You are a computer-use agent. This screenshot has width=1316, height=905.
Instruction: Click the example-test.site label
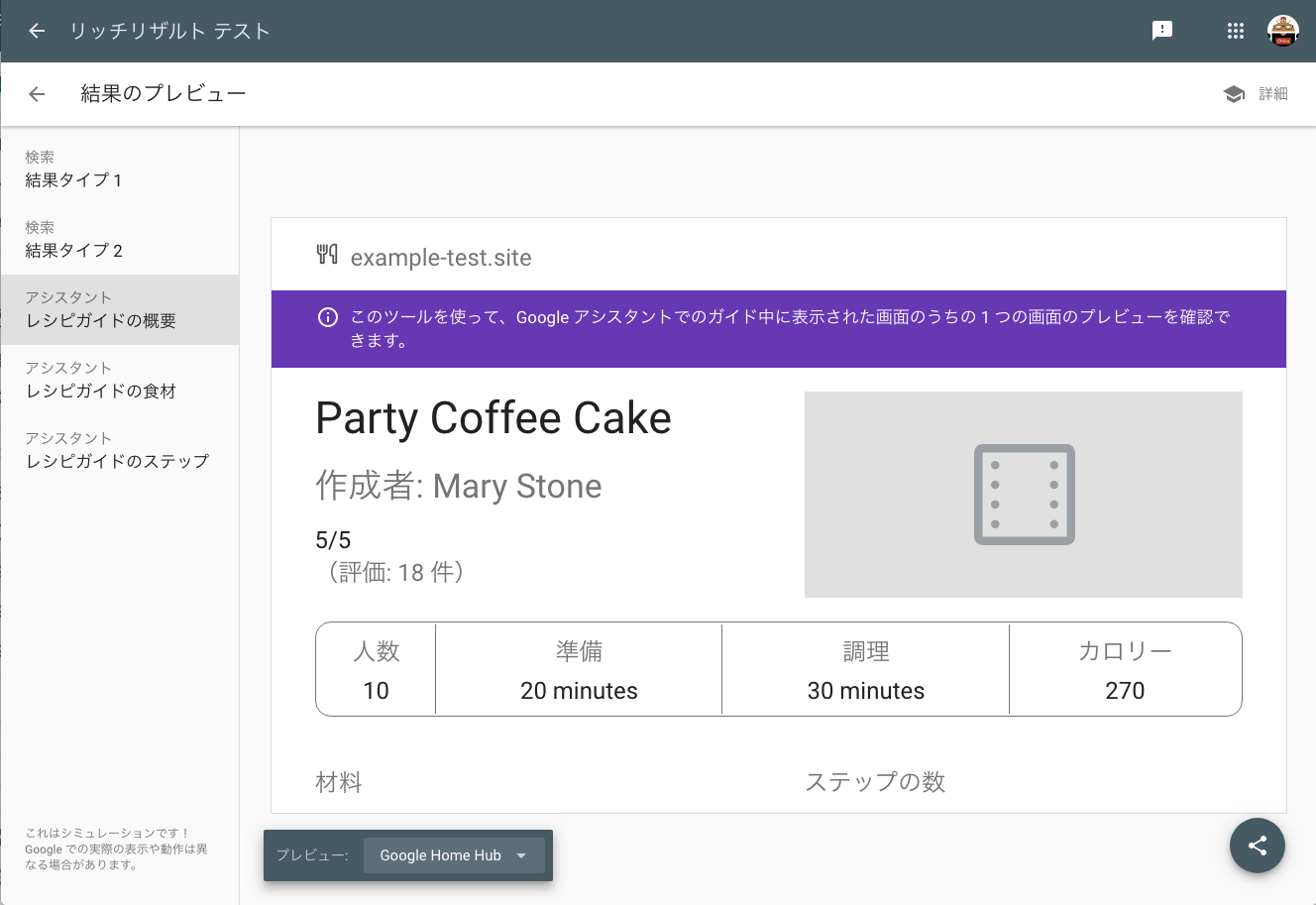click(441, 258)
